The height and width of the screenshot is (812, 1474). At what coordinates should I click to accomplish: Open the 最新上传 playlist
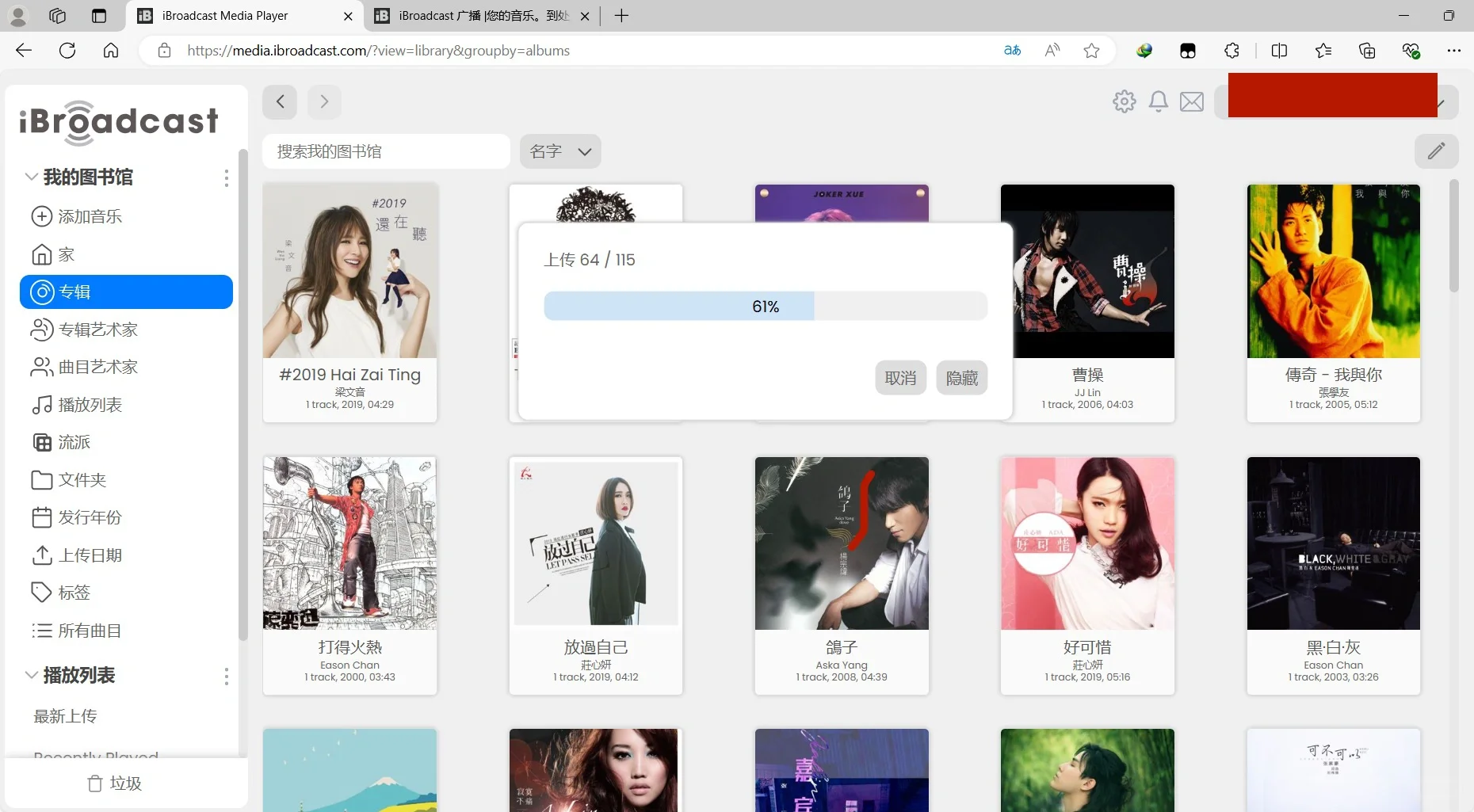tap(65, 716)
